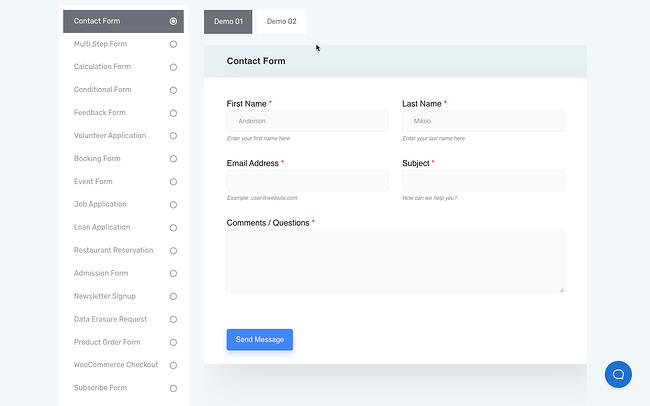Switch to the Demo 01 tab

tap(228, 21)
